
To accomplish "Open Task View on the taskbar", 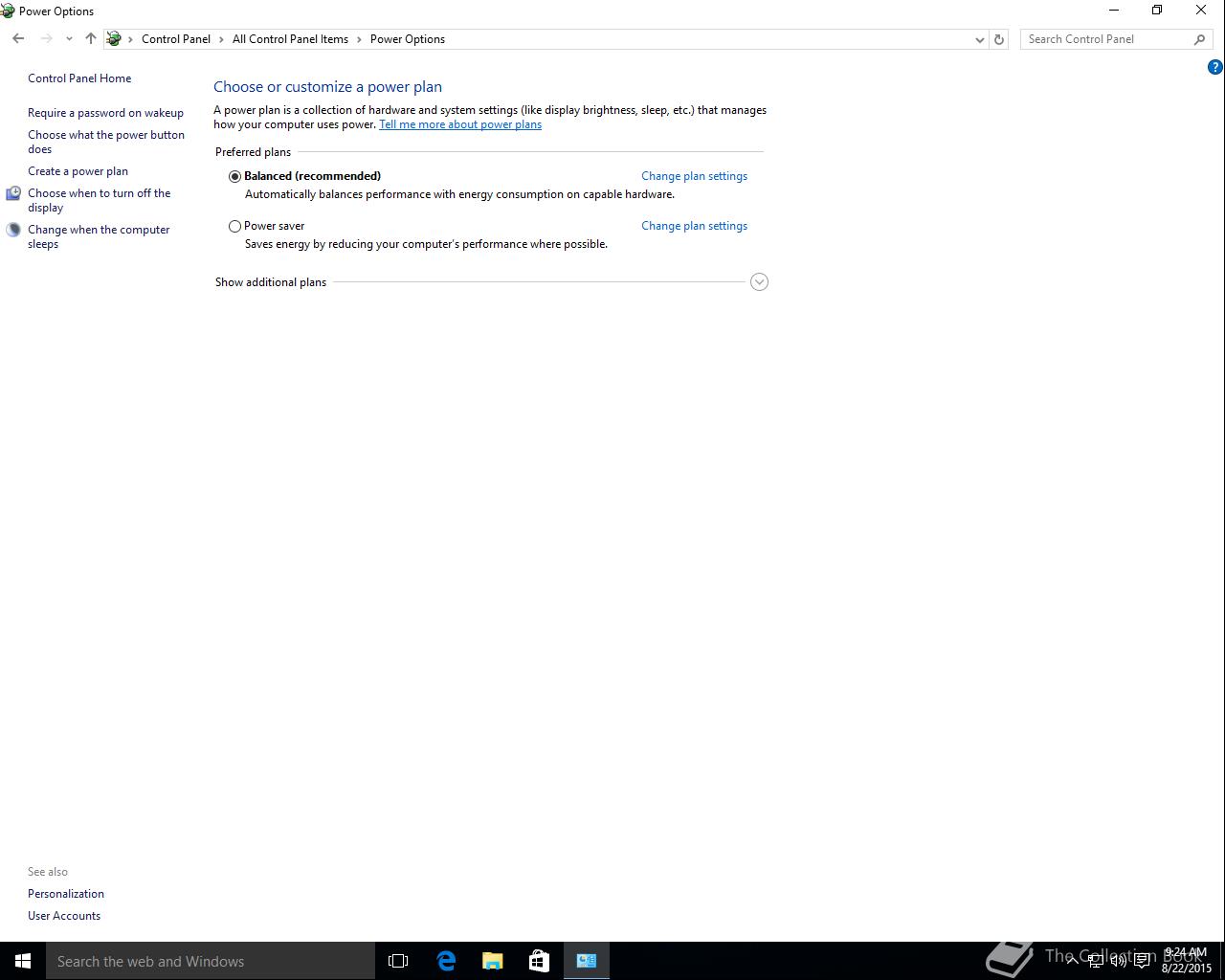I will point(398,961).
